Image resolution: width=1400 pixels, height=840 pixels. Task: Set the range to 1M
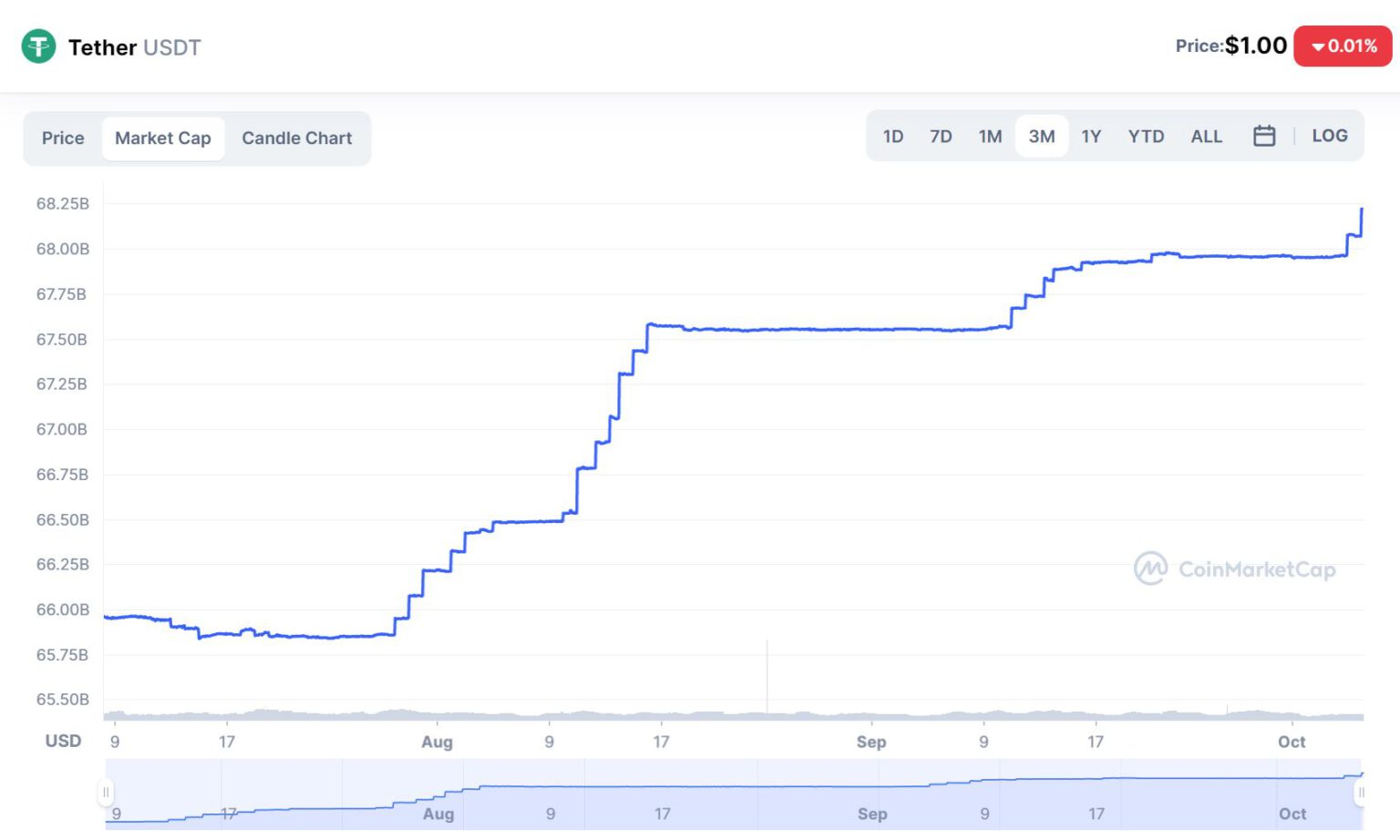pyautogui.click(x=990, y=137)
